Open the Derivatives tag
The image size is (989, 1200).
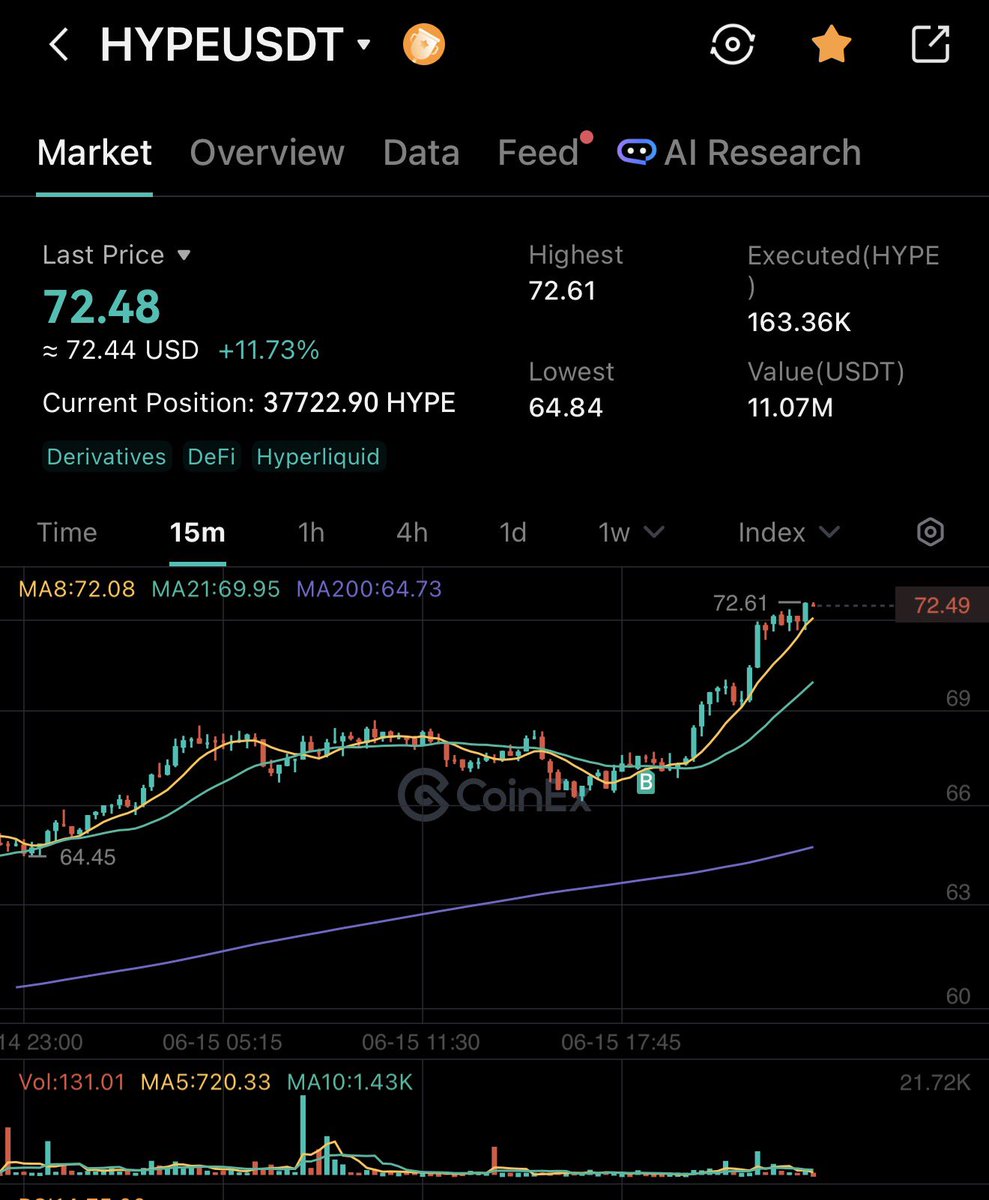tap(107, 457)
